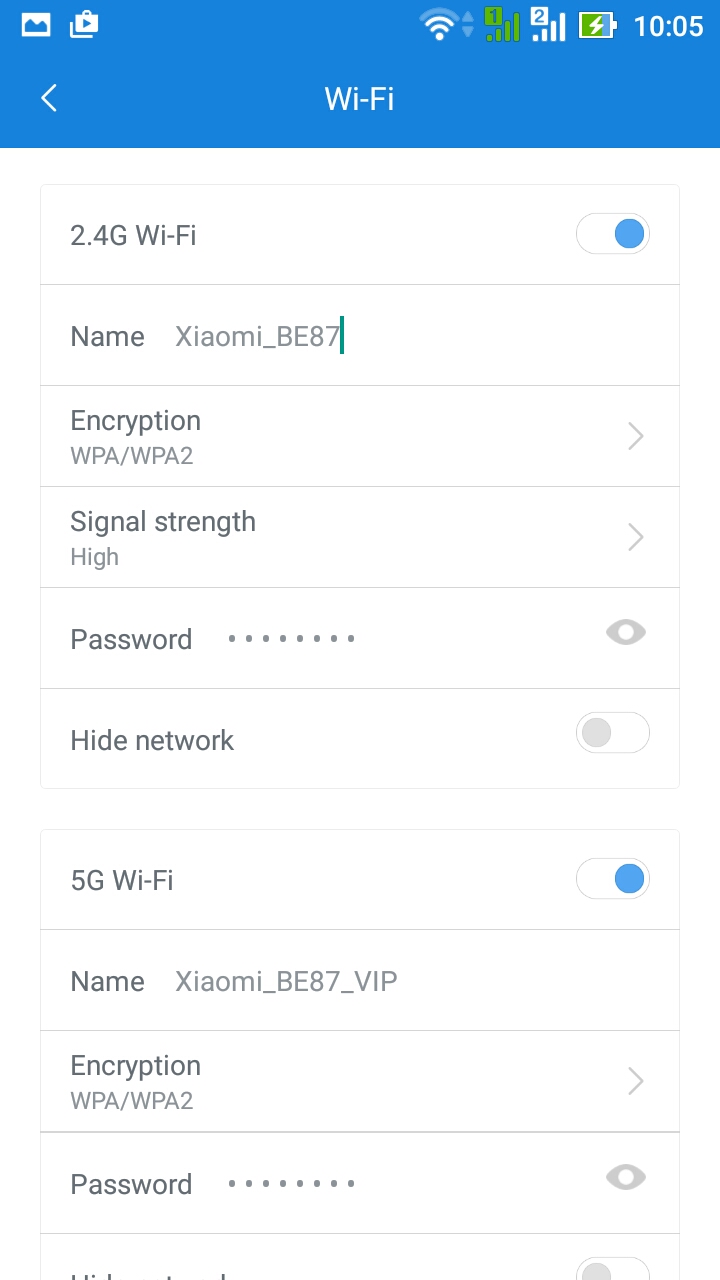720x1280 pixels.
Task: Open 2.4G Encryption options via the chevron
Action: pyautogui.click(x=635, y=436)
